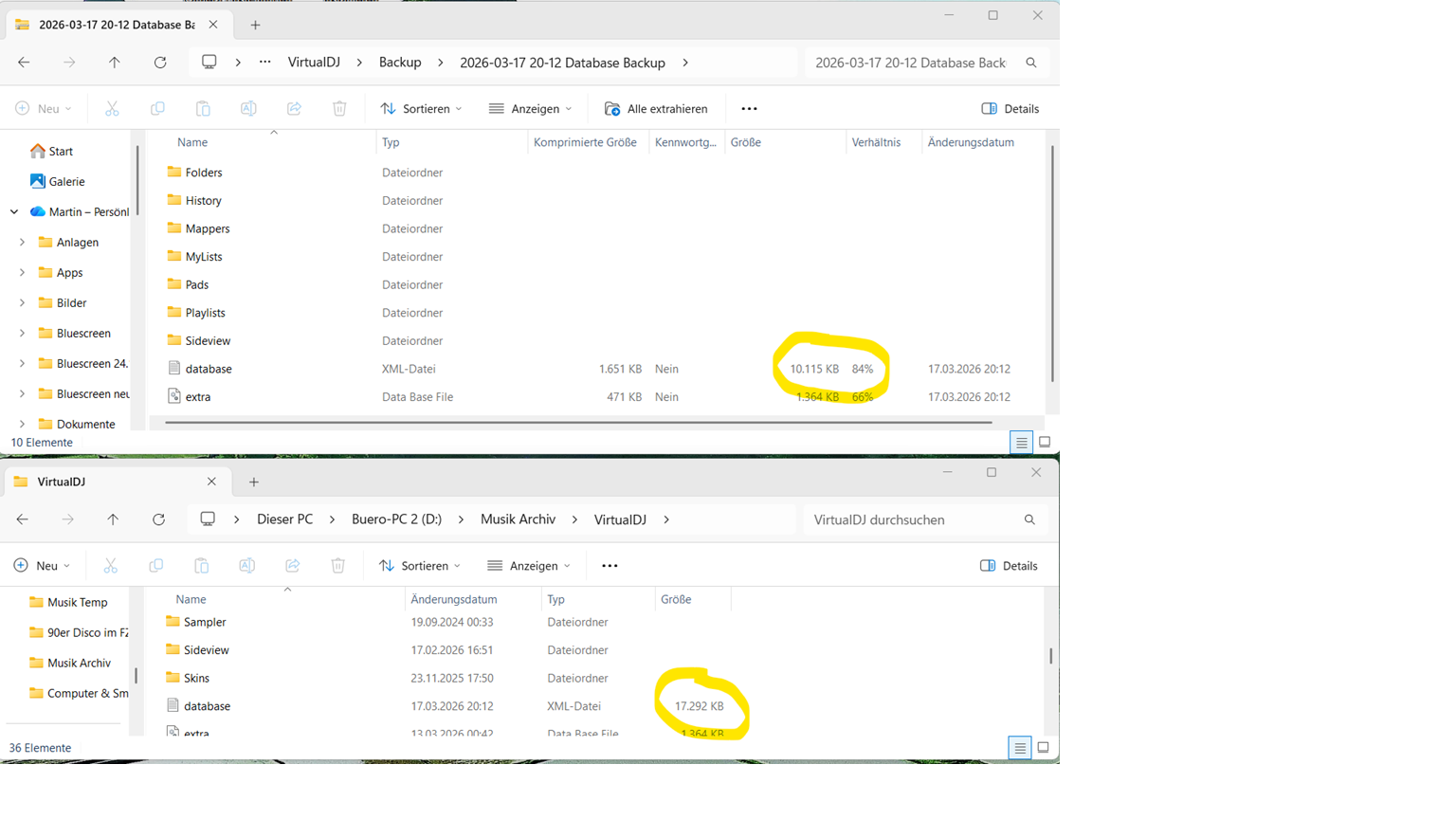Toggle Details pane in bottom VirtualDJ window
Viewport: 1456px width, 819px height.
click(1009, 566)
